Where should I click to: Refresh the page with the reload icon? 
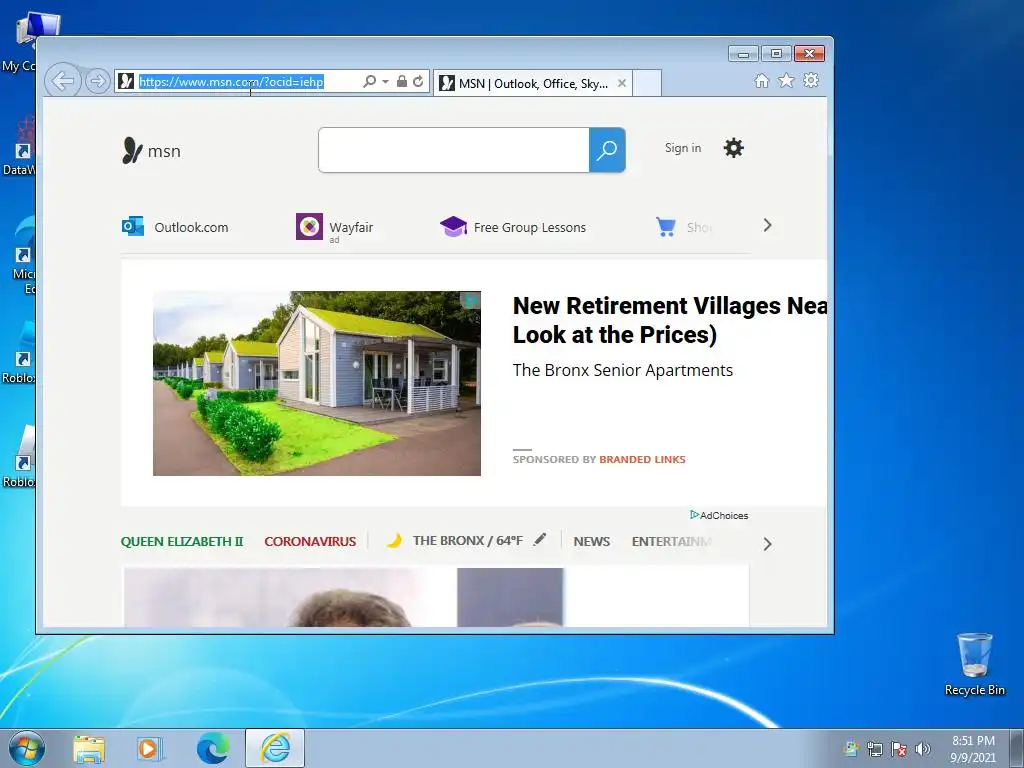(418, 81)
